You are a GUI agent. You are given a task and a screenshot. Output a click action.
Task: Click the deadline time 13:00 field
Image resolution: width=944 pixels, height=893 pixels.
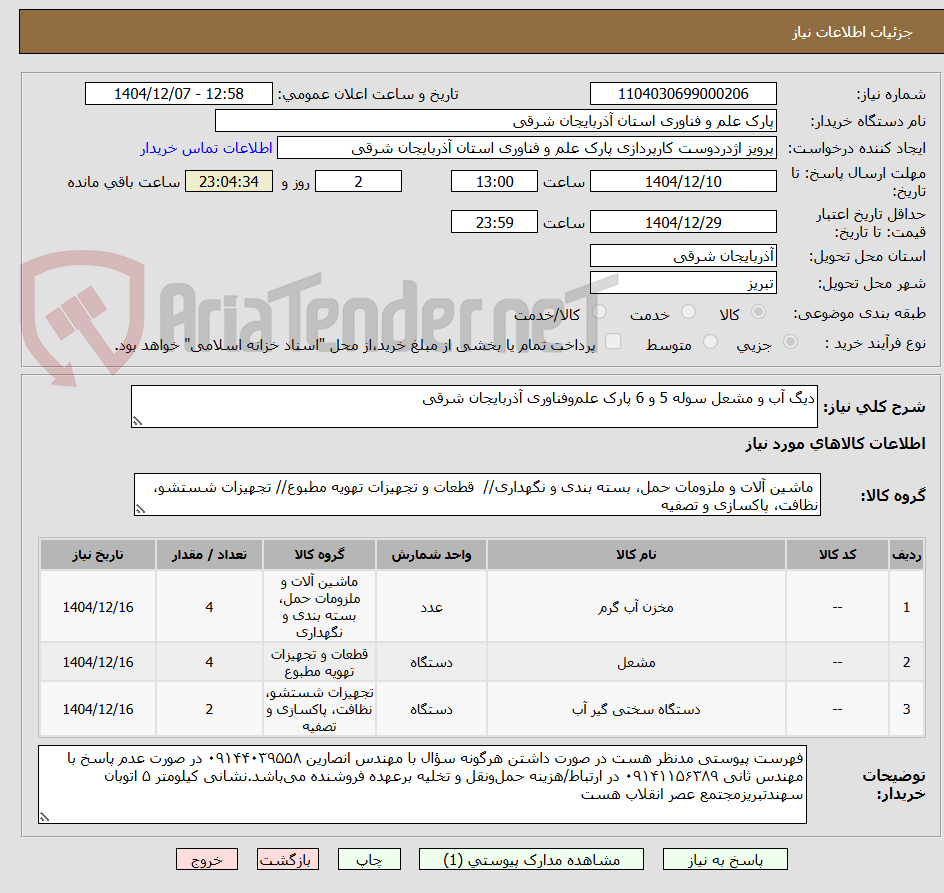[494, 181]
